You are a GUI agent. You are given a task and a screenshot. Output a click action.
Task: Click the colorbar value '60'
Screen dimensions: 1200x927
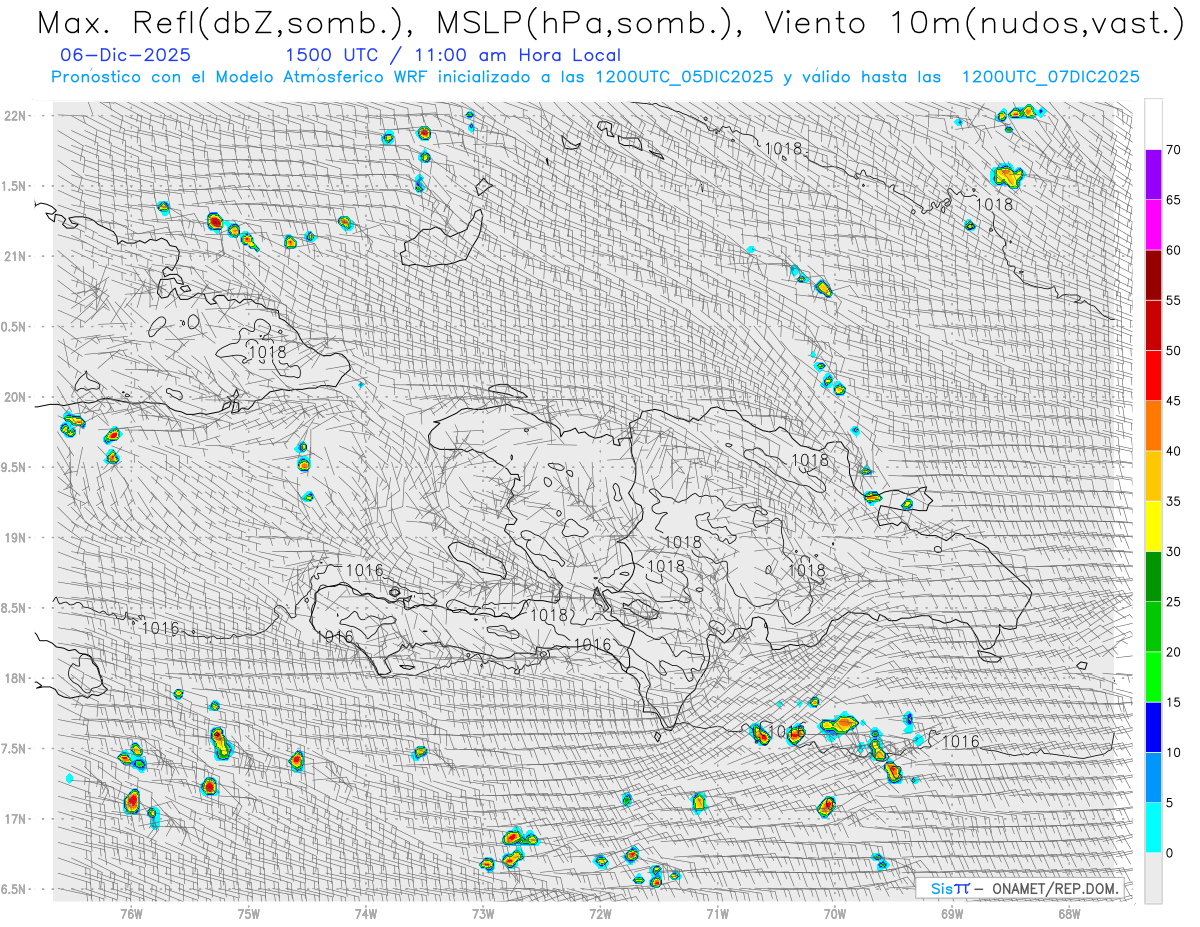tap(1173, 250)
